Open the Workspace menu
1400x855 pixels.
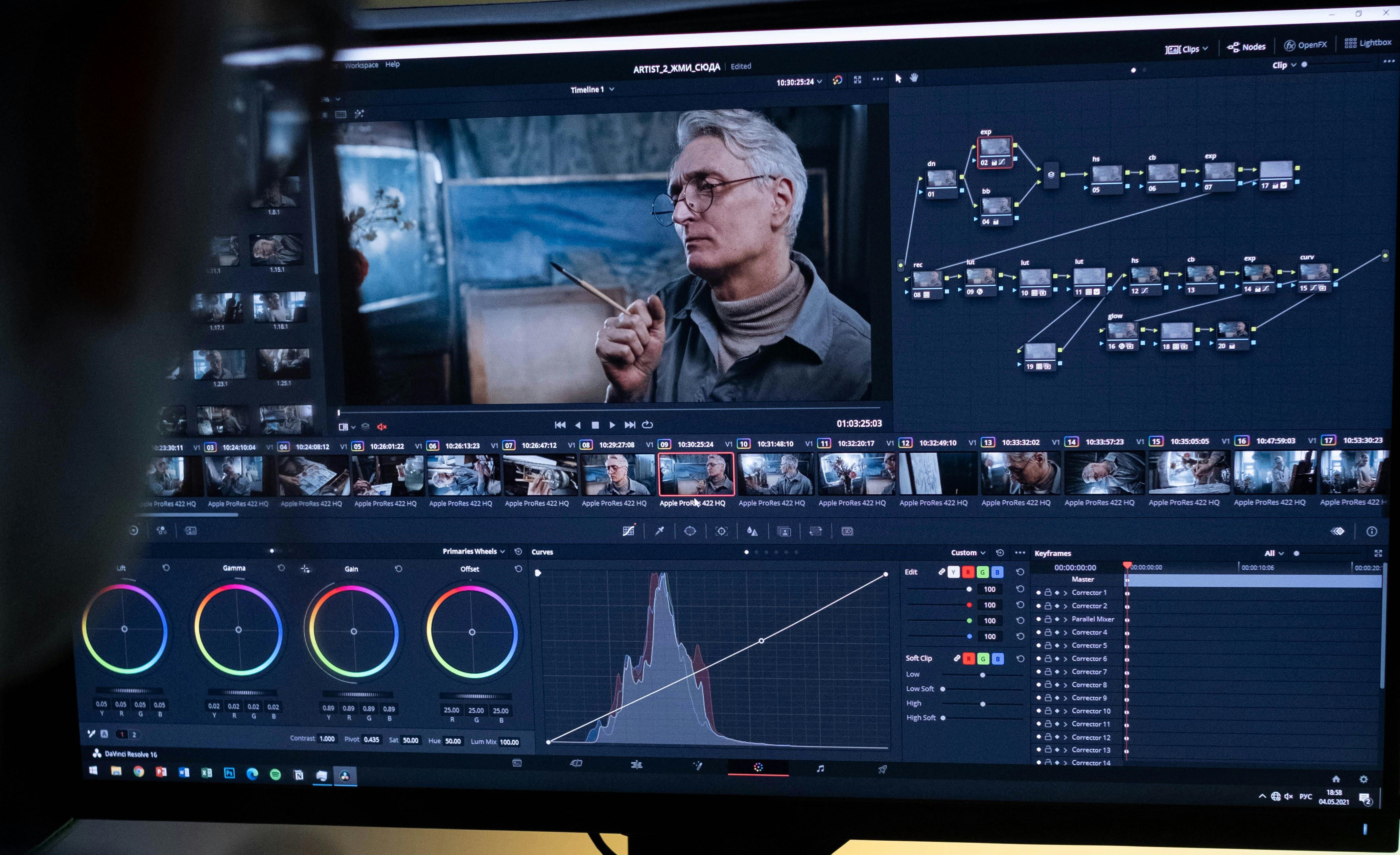361,65
